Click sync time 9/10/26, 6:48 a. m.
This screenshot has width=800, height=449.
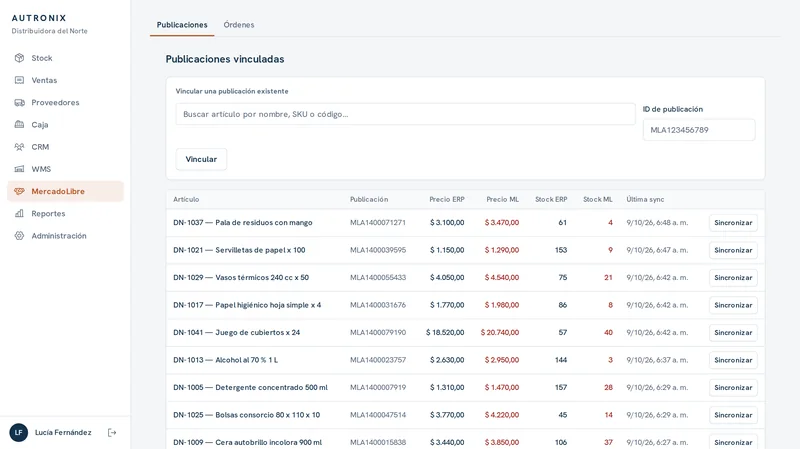(x=657, y=222)
